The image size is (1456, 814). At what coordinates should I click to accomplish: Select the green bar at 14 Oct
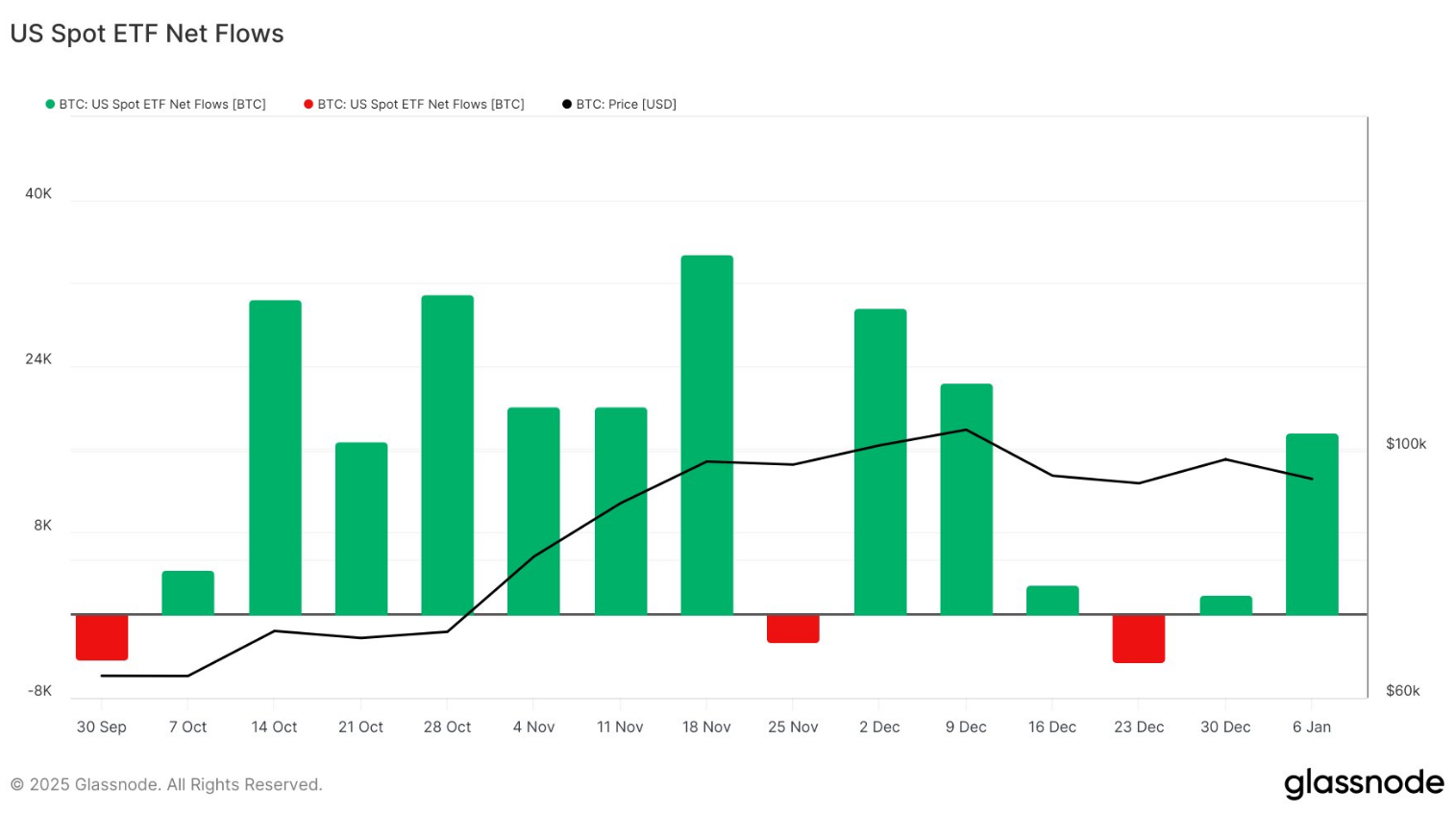point(275,457)
